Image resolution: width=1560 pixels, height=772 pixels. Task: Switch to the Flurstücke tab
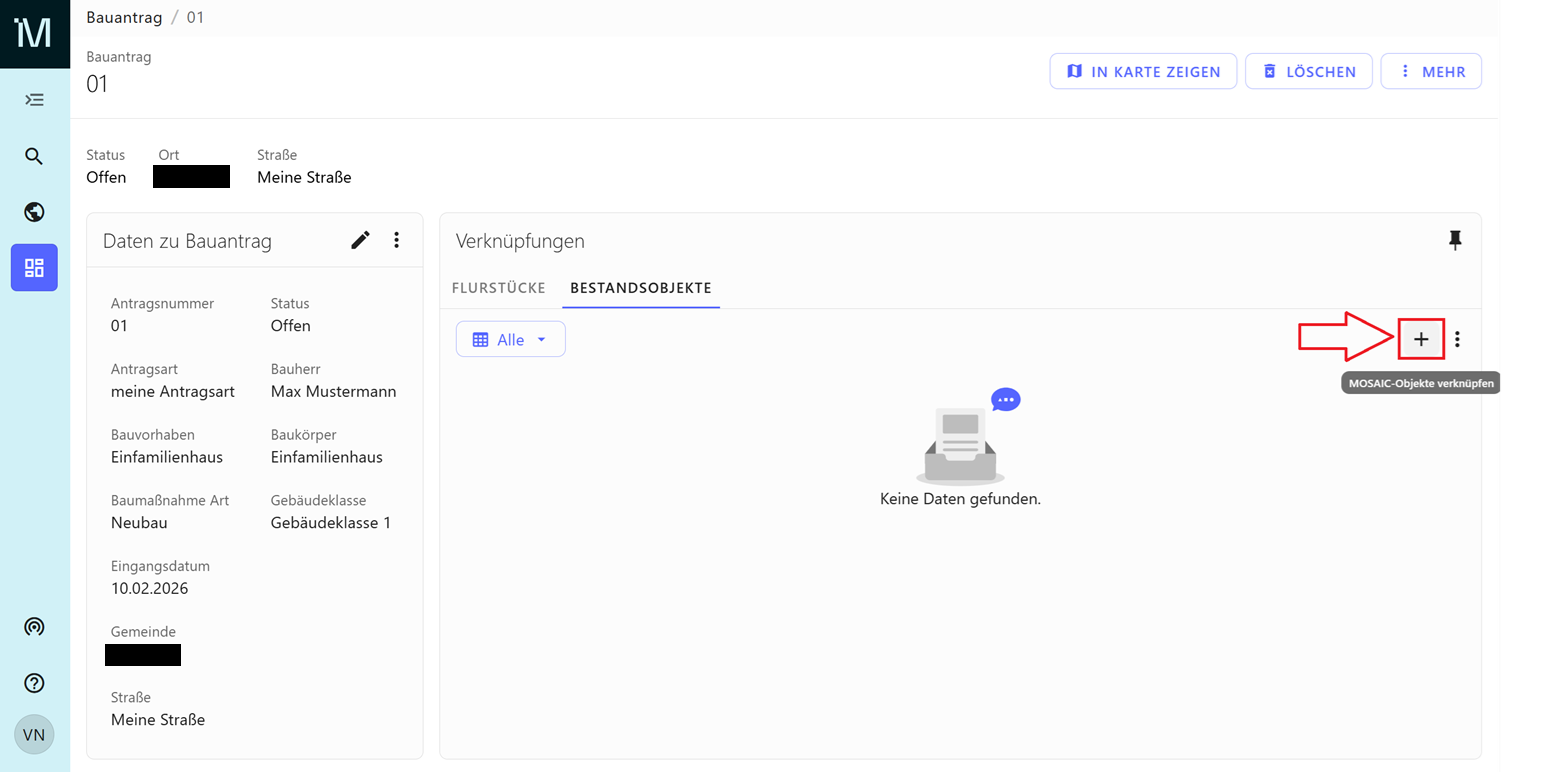tap(498, 287)
